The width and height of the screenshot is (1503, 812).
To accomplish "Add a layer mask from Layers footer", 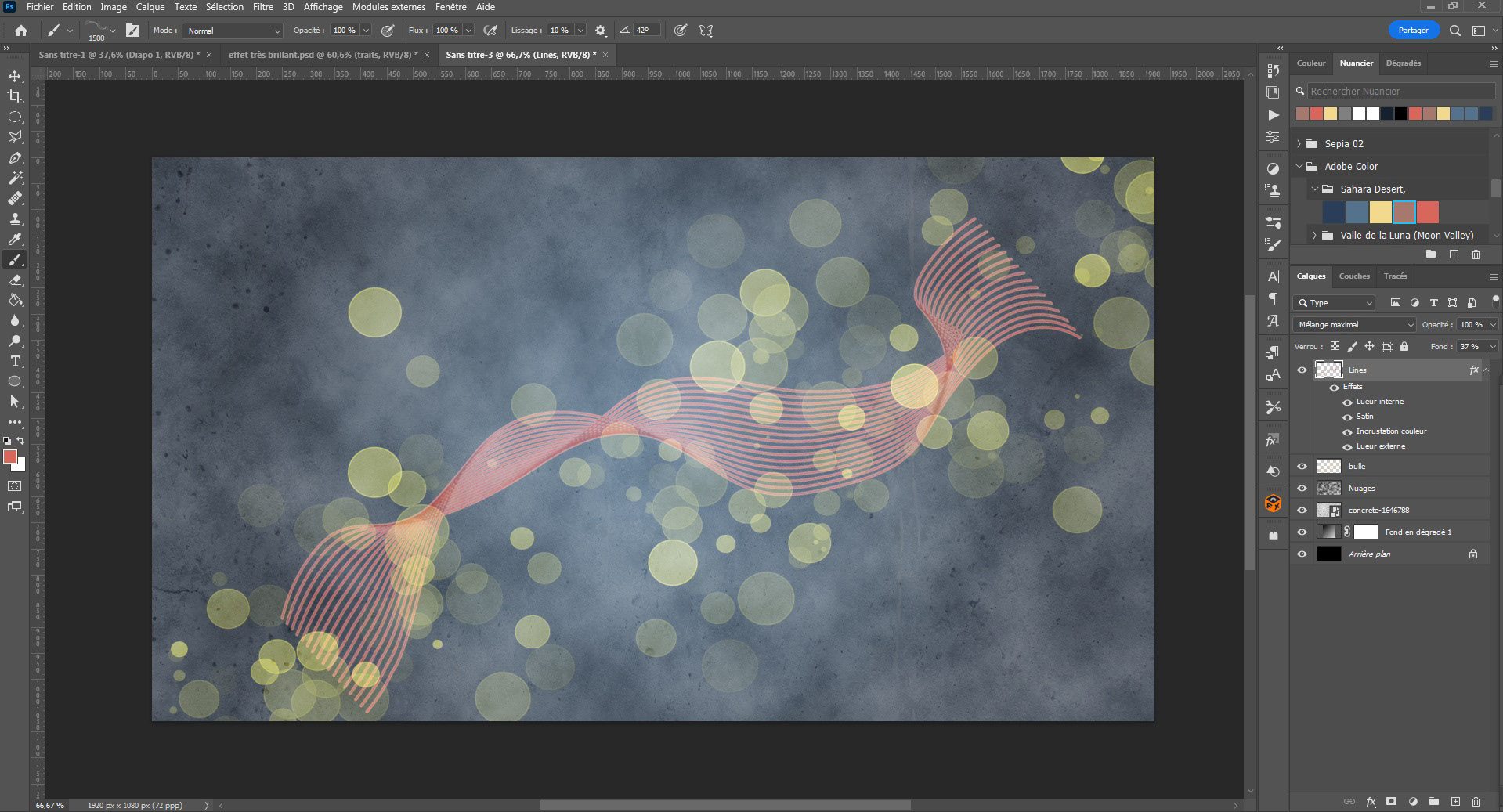I will [1391, 802].
